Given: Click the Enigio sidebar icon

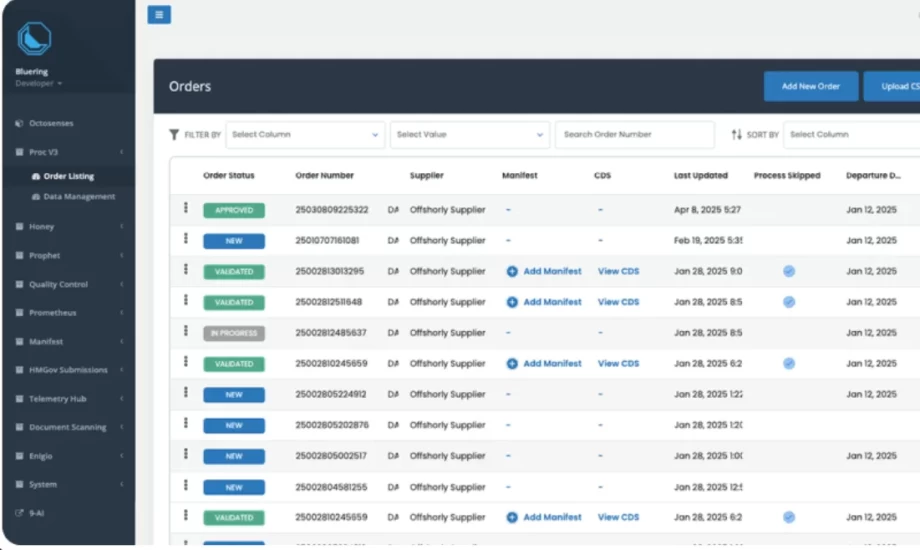Looking at the screenshot, I should [x=19, y=456].
